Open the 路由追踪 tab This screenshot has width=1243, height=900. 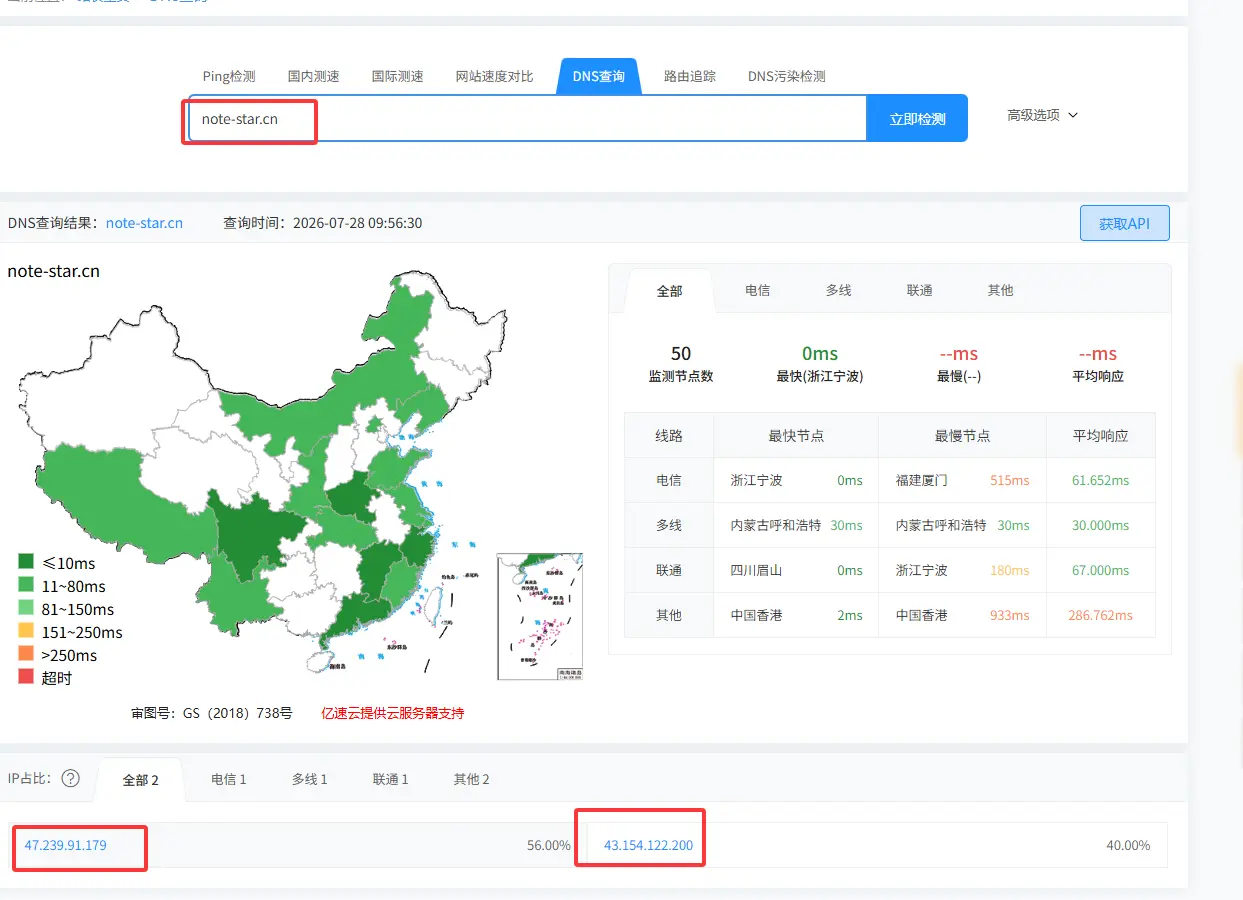click(x=690, y=76)
